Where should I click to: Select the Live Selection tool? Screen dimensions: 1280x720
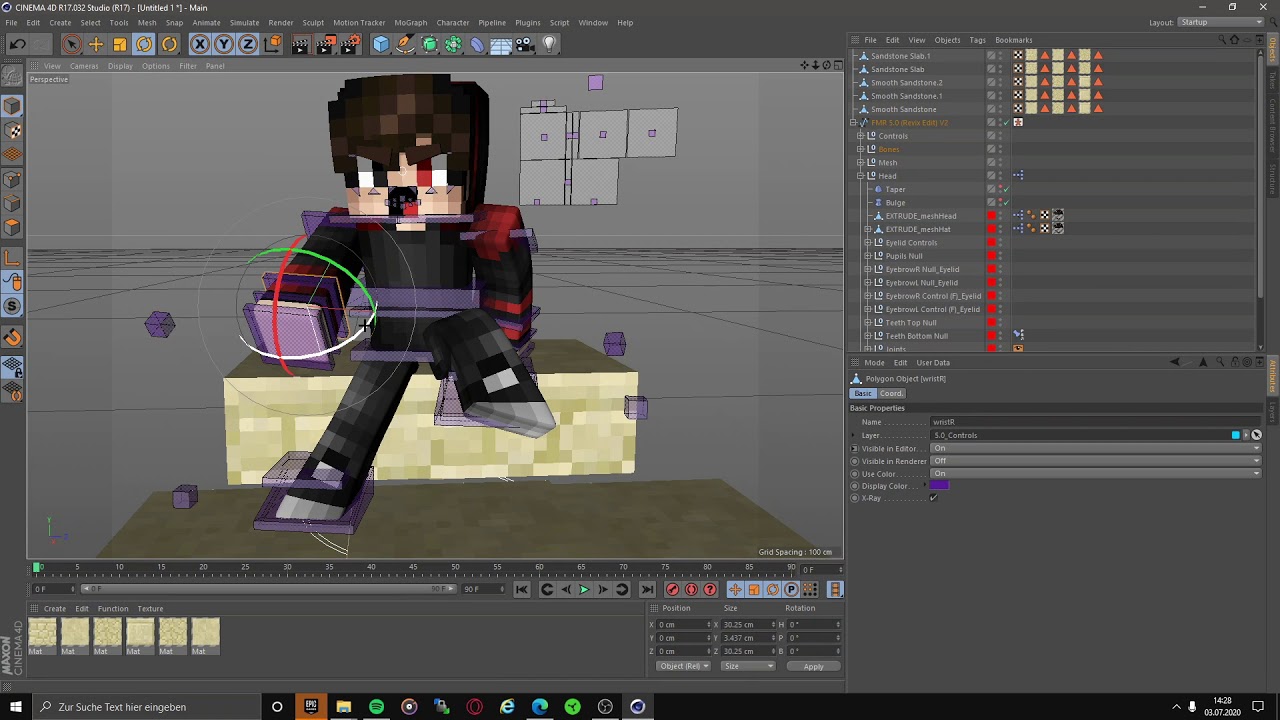click(x=71, y=44)
